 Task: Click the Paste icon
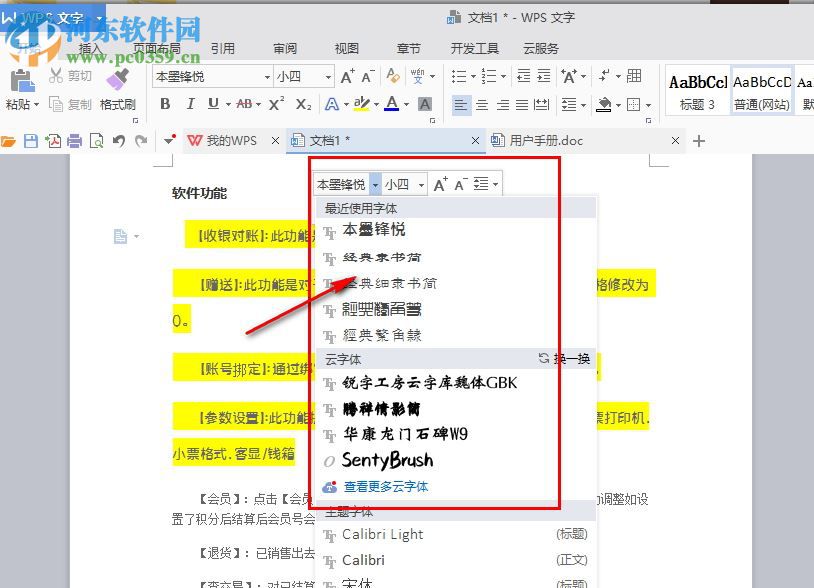(x=21, y=80)
